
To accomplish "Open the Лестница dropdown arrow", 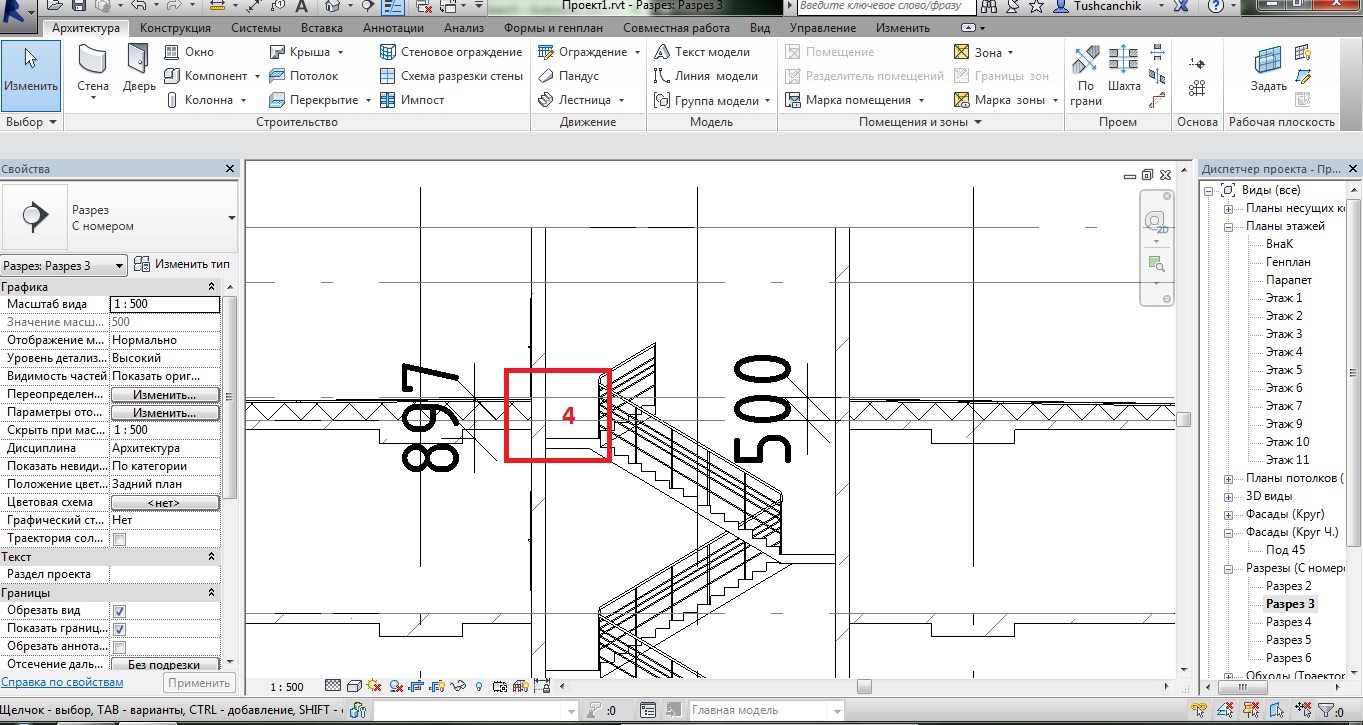I will tap(621, 100).
